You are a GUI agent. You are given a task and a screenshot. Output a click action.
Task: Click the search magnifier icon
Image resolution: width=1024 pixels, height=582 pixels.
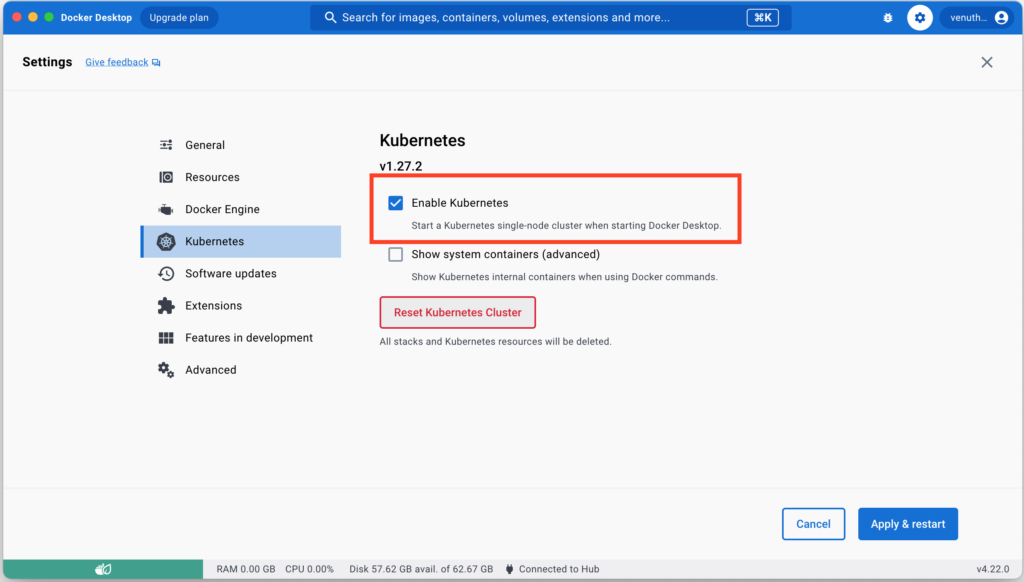pos(330,18)
